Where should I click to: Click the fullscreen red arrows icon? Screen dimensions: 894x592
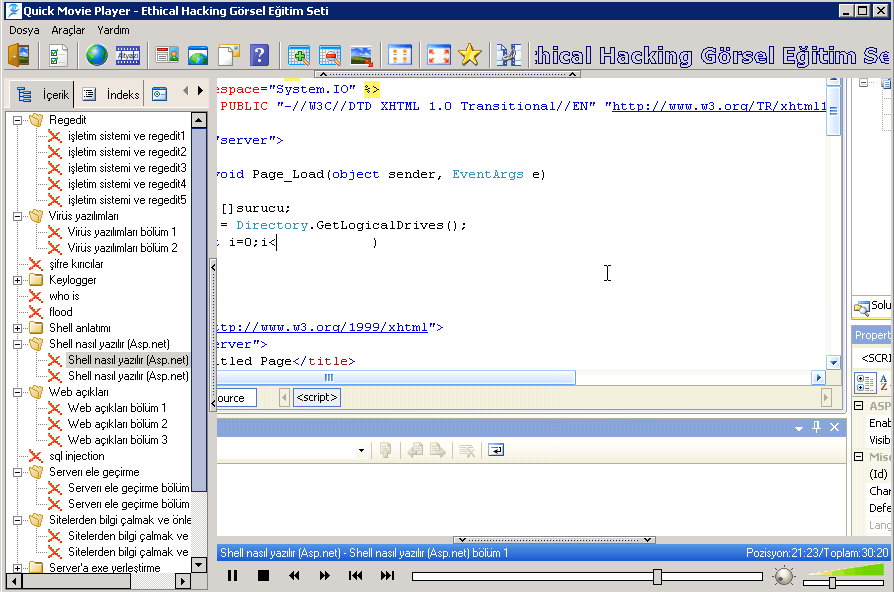click(x=438, y=55)
